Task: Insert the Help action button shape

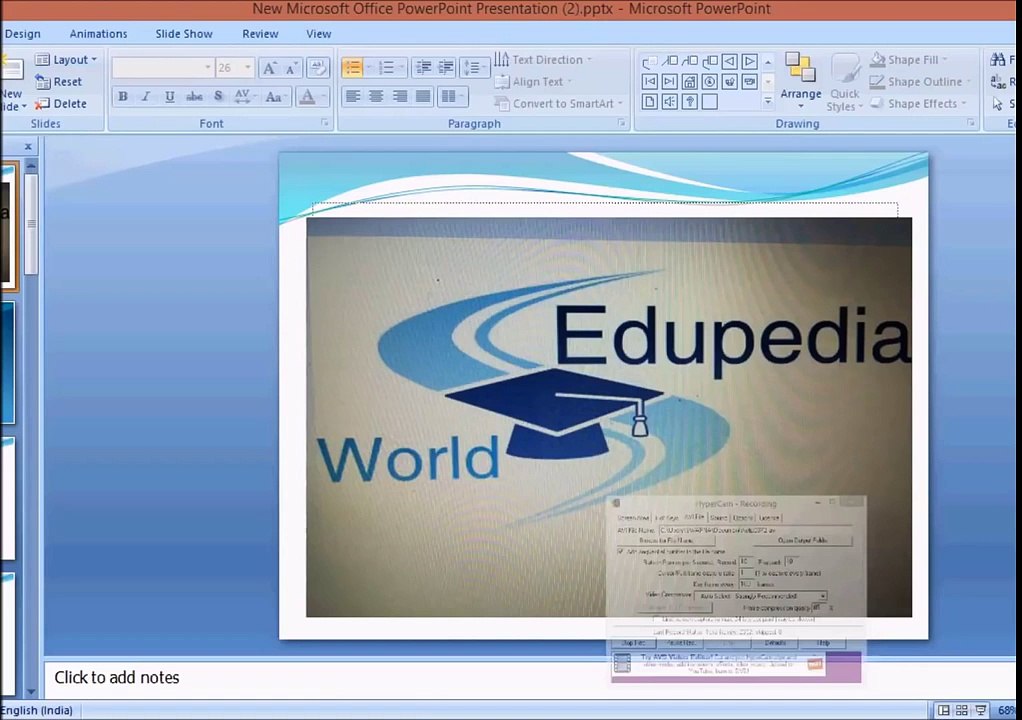Action: [690, 102]
